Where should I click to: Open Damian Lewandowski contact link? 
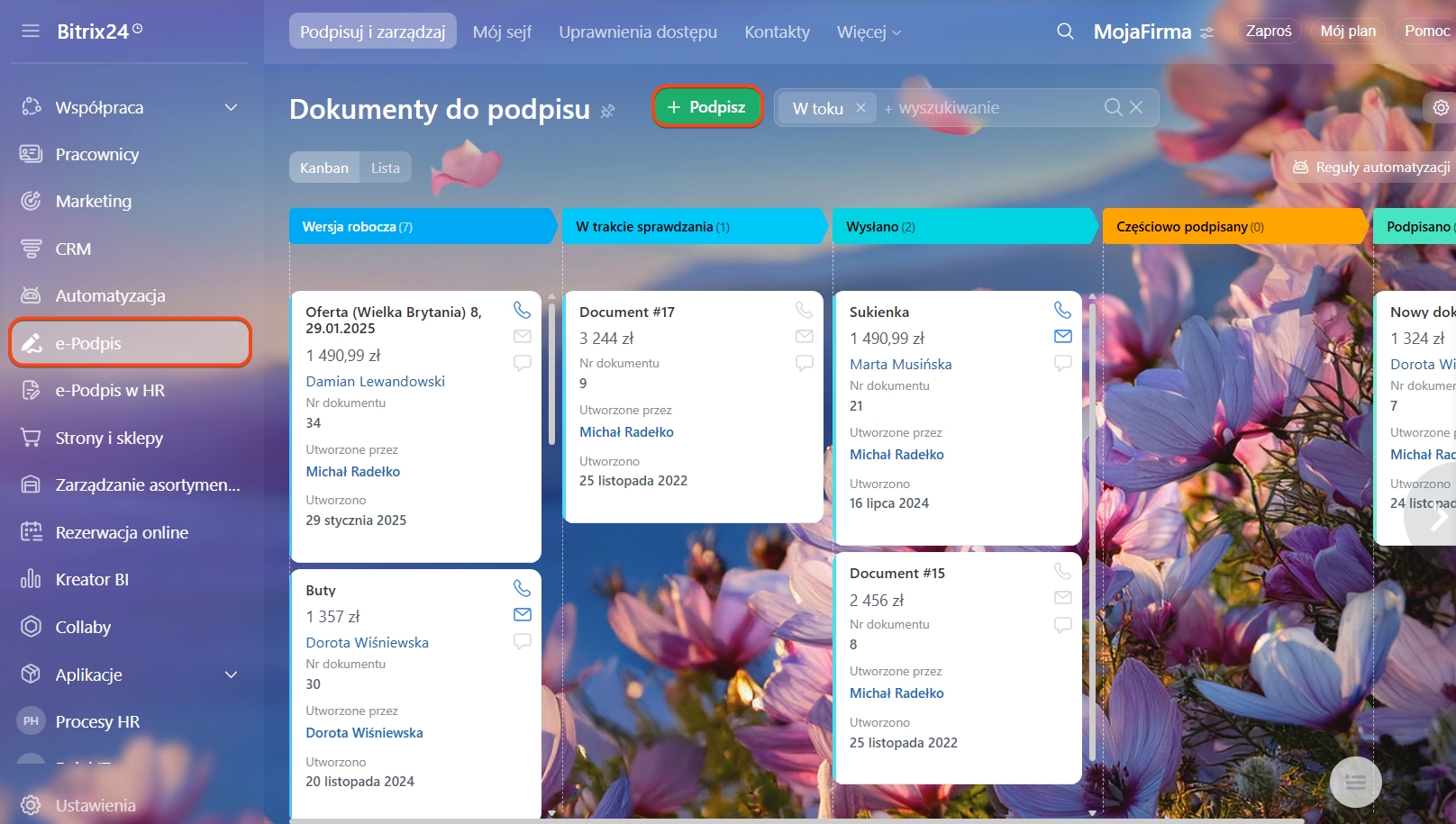coord(375,381)
